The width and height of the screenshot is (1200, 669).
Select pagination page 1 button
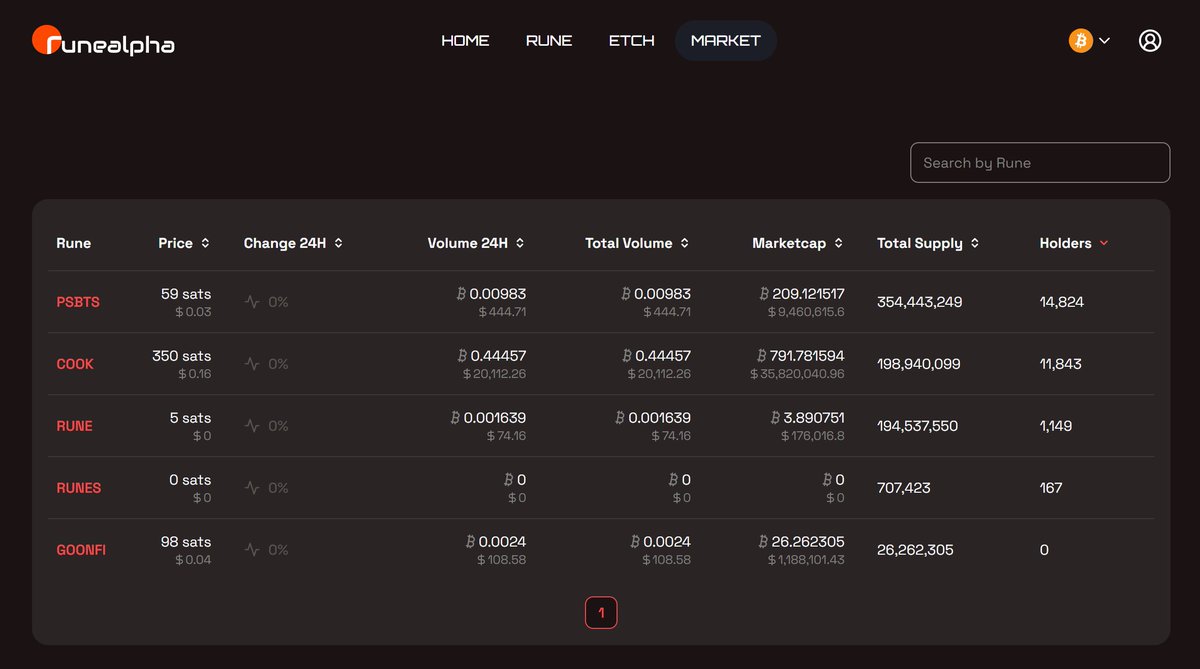[601, 612]
